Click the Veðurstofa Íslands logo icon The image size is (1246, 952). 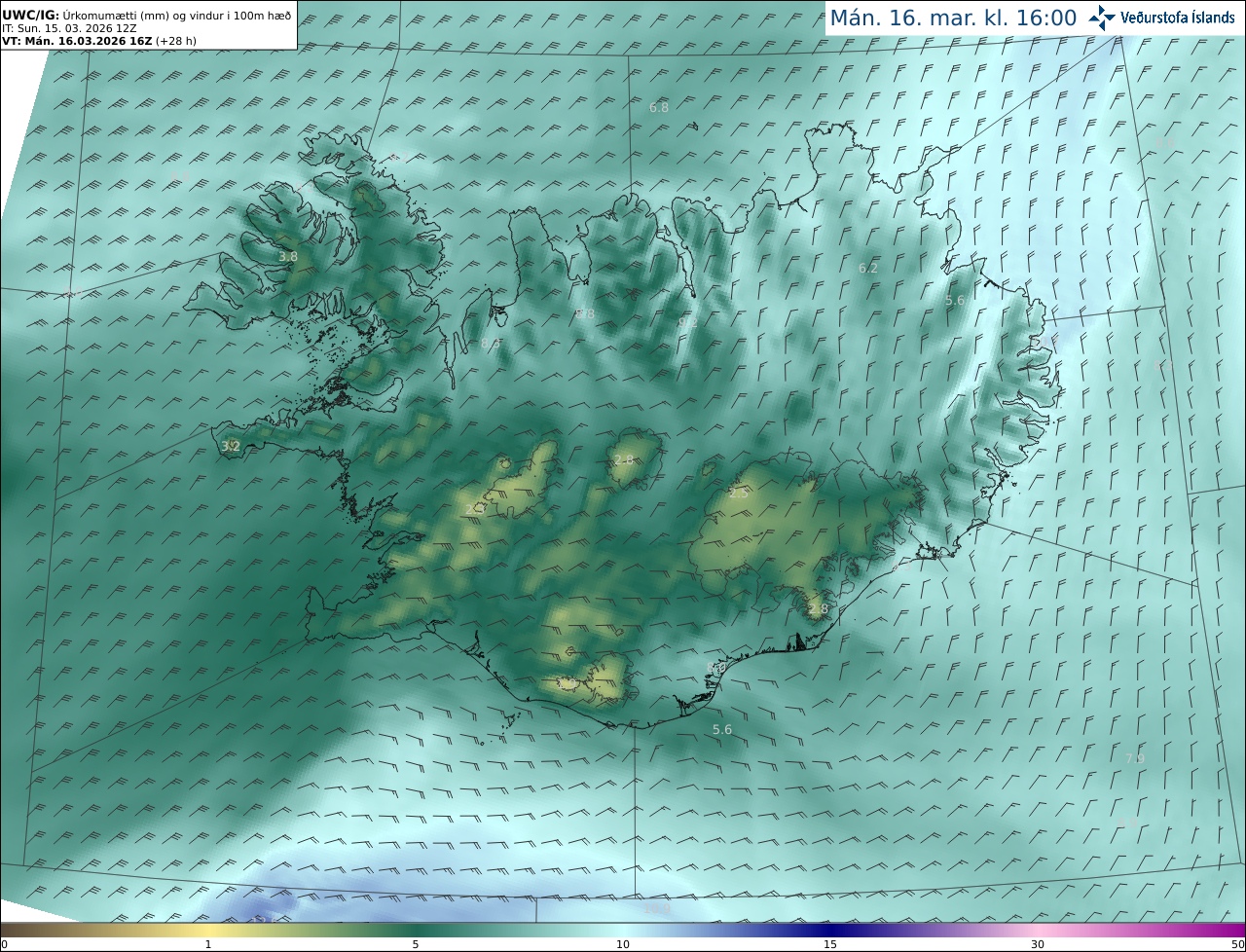[1102, 18]
